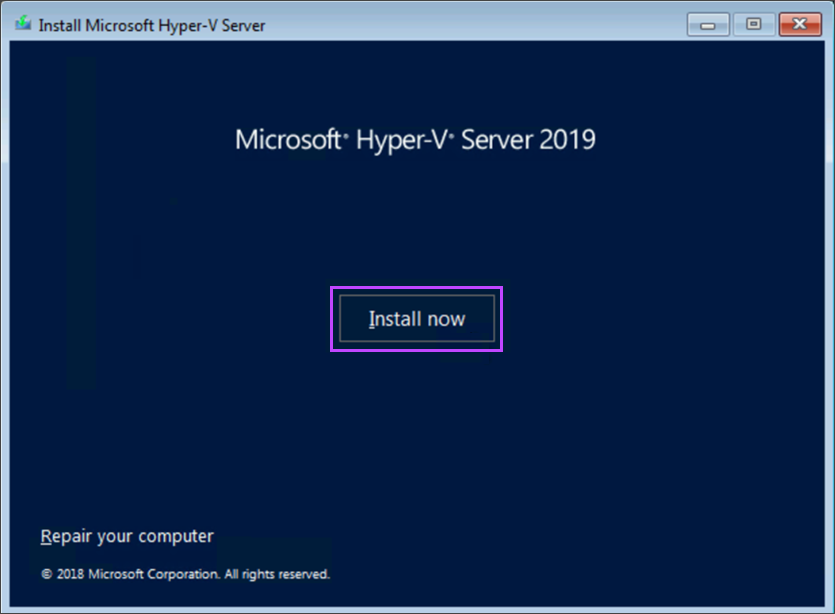Screen dimensions: 835x614
Task: Click the word now on the install button
Action: point(445,320)
